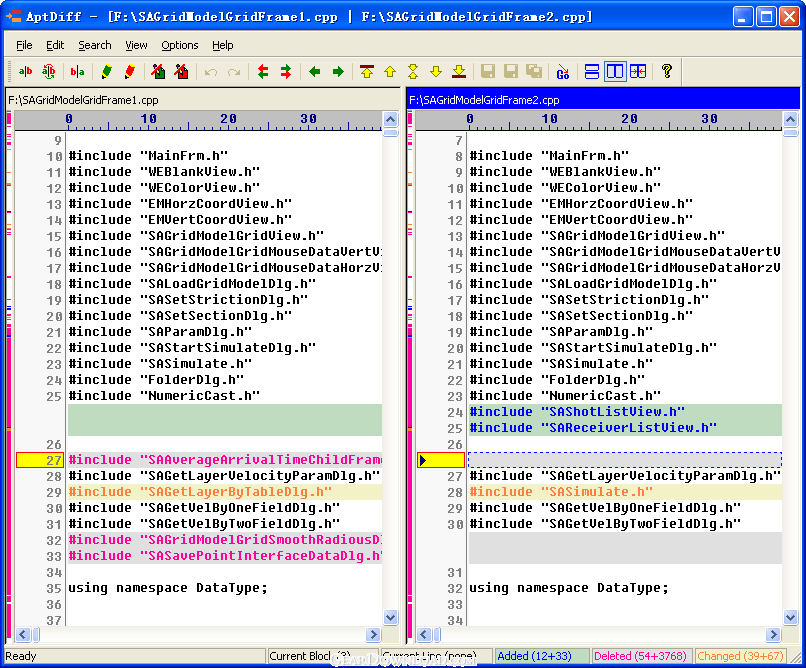Click the first grayed save disk icon
Viewport: 806px width, 668px height.
[x=488, y=71]
